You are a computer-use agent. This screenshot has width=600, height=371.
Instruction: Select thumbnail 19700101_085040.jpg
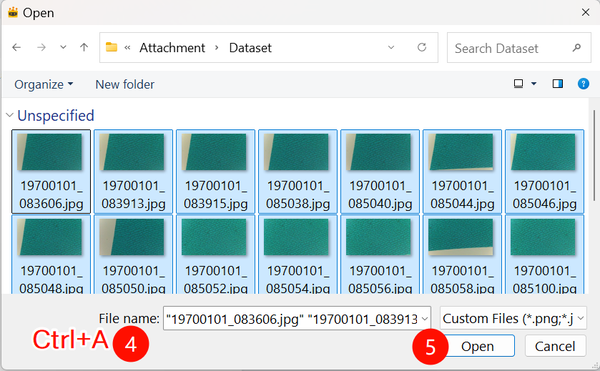[x=380, y=171]
